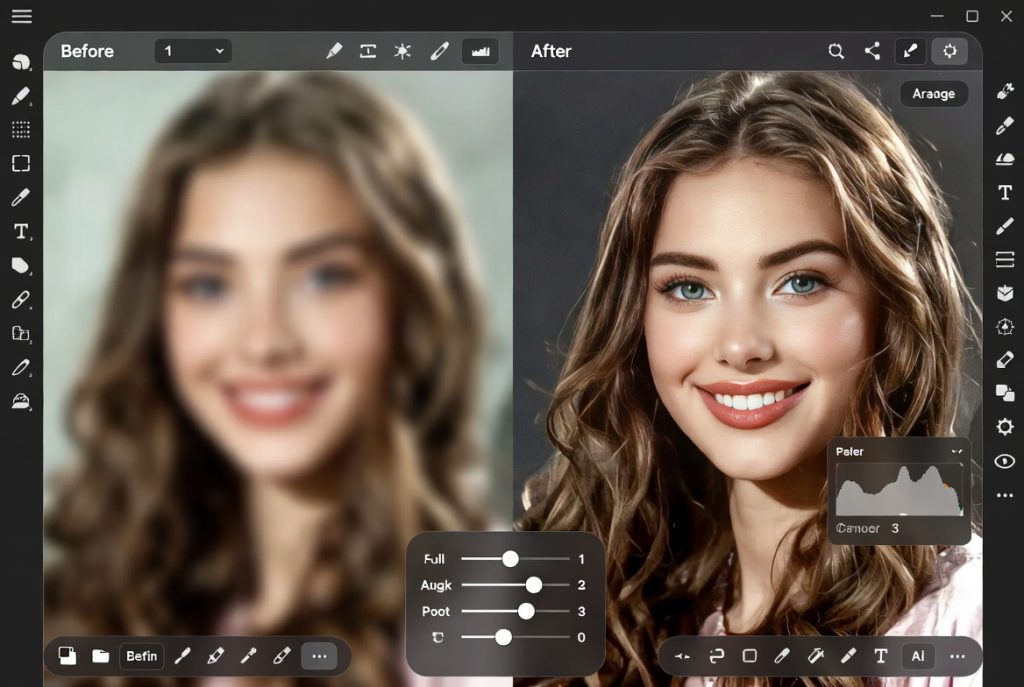1024x687 pixels.
Task: Toggle the histogram button in Before header
Action: (481, 51)
